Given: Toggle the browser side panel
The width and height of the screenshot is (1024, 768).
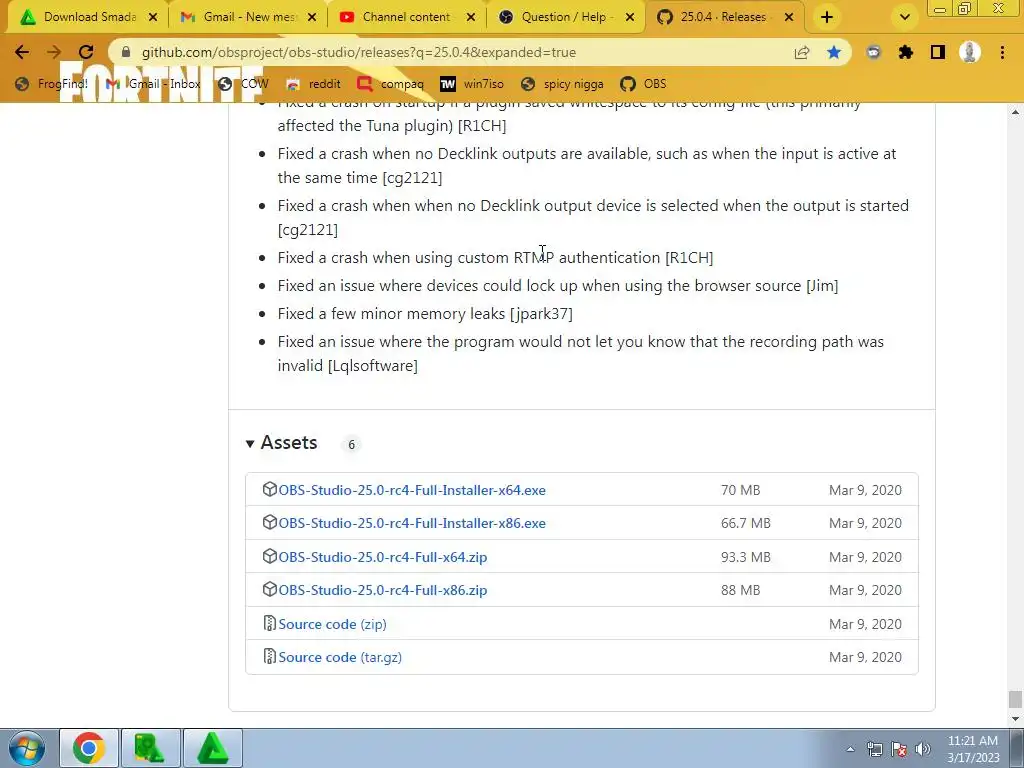Looking at the screenshot, I should coord(938,52).
